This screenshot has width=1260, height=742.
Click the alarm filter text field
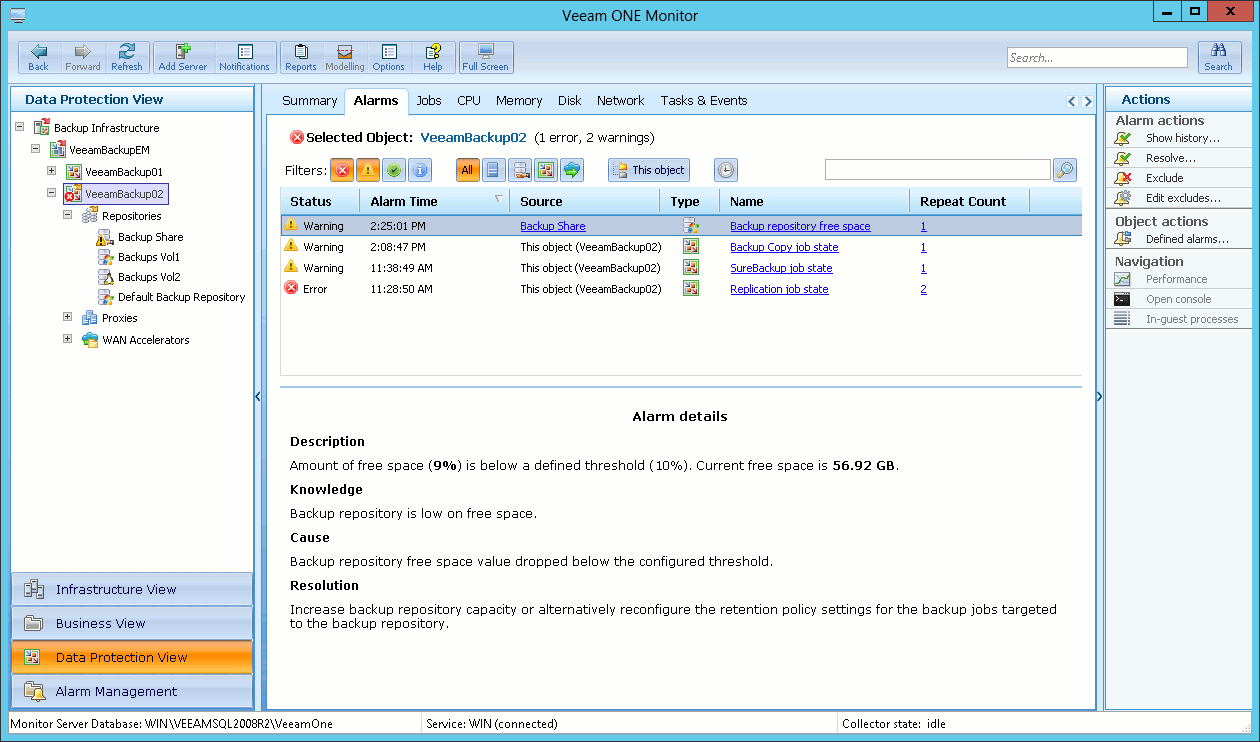tap(938, 170)
